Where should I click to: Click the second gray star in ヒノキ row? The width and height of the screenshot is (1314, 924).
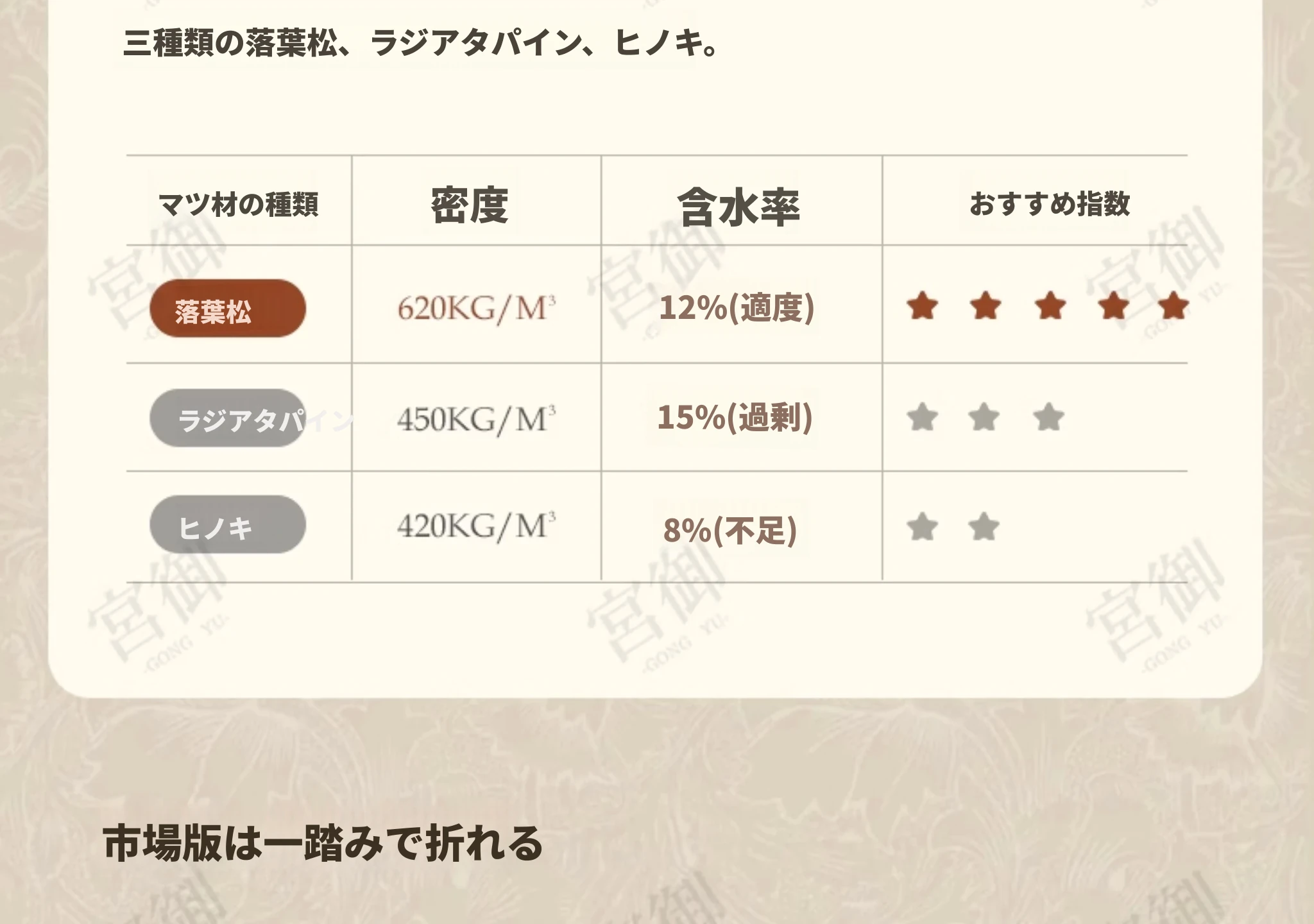[984, 527]
